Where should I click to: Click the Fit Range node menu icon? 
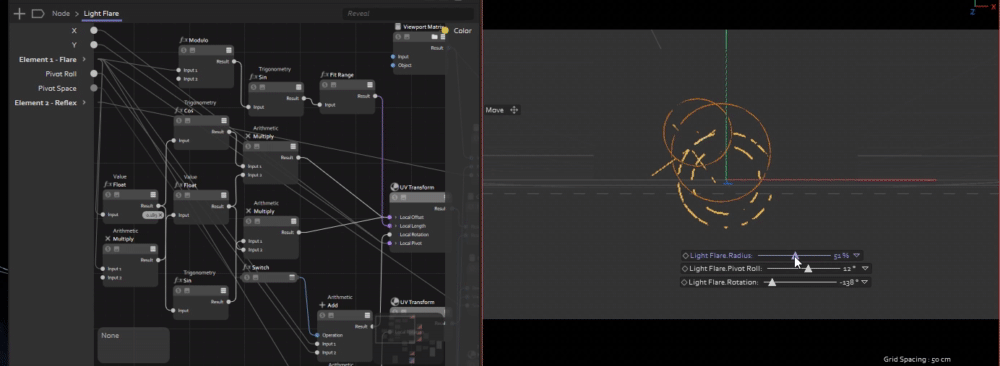tap(369, 85)
